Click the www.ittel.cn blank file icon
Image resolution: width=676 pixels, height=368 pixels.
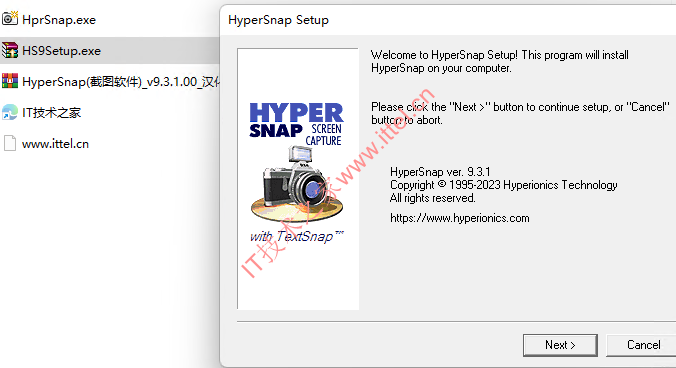pyautogui.click(x=10, y=143)
